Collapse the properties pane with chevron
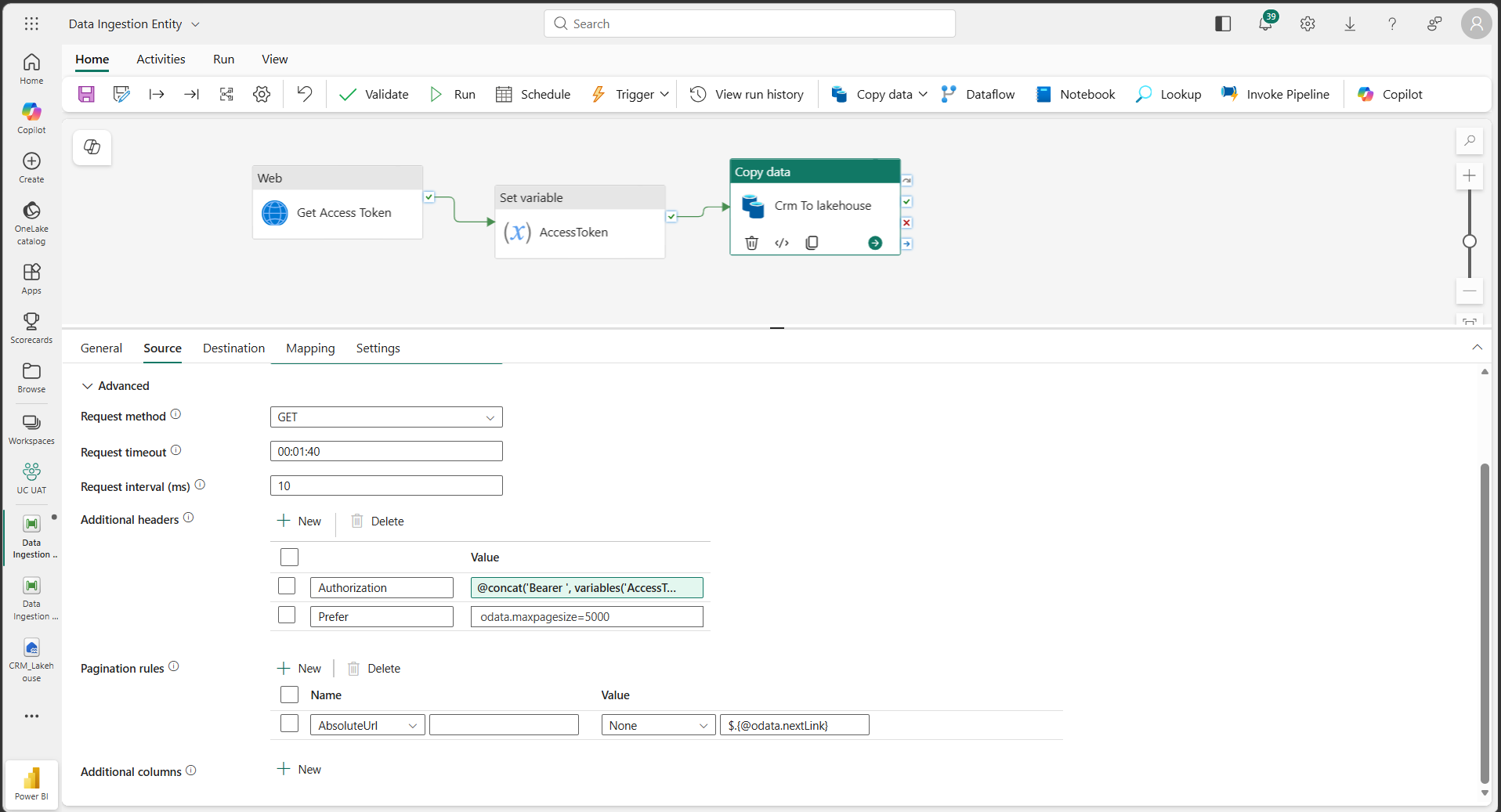The height and width of the screenshot is (812, 1501). (1477, 347)
